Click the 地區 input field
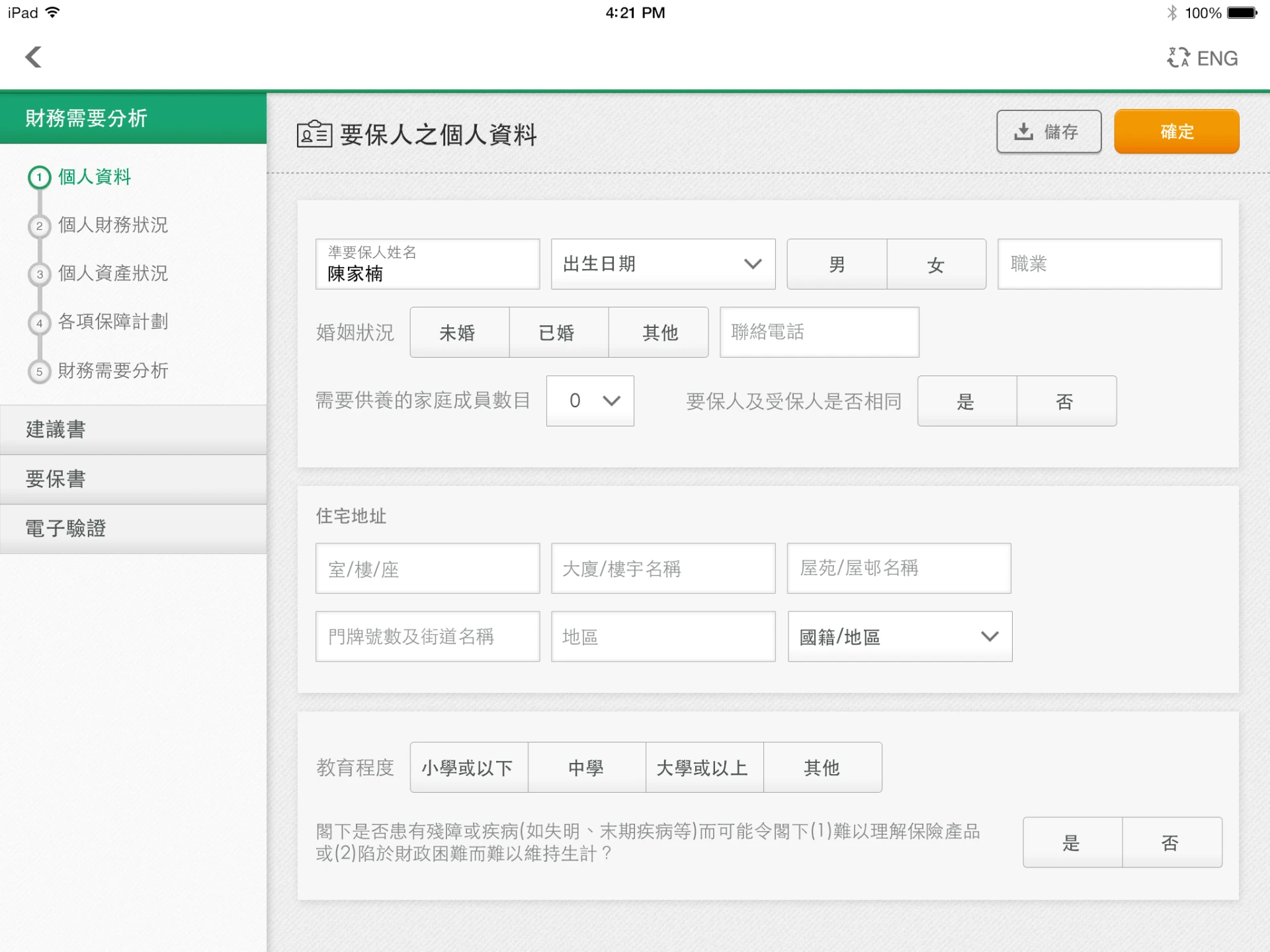The image size is (1270, 952). pyautogui.click(x=663, y=636)
